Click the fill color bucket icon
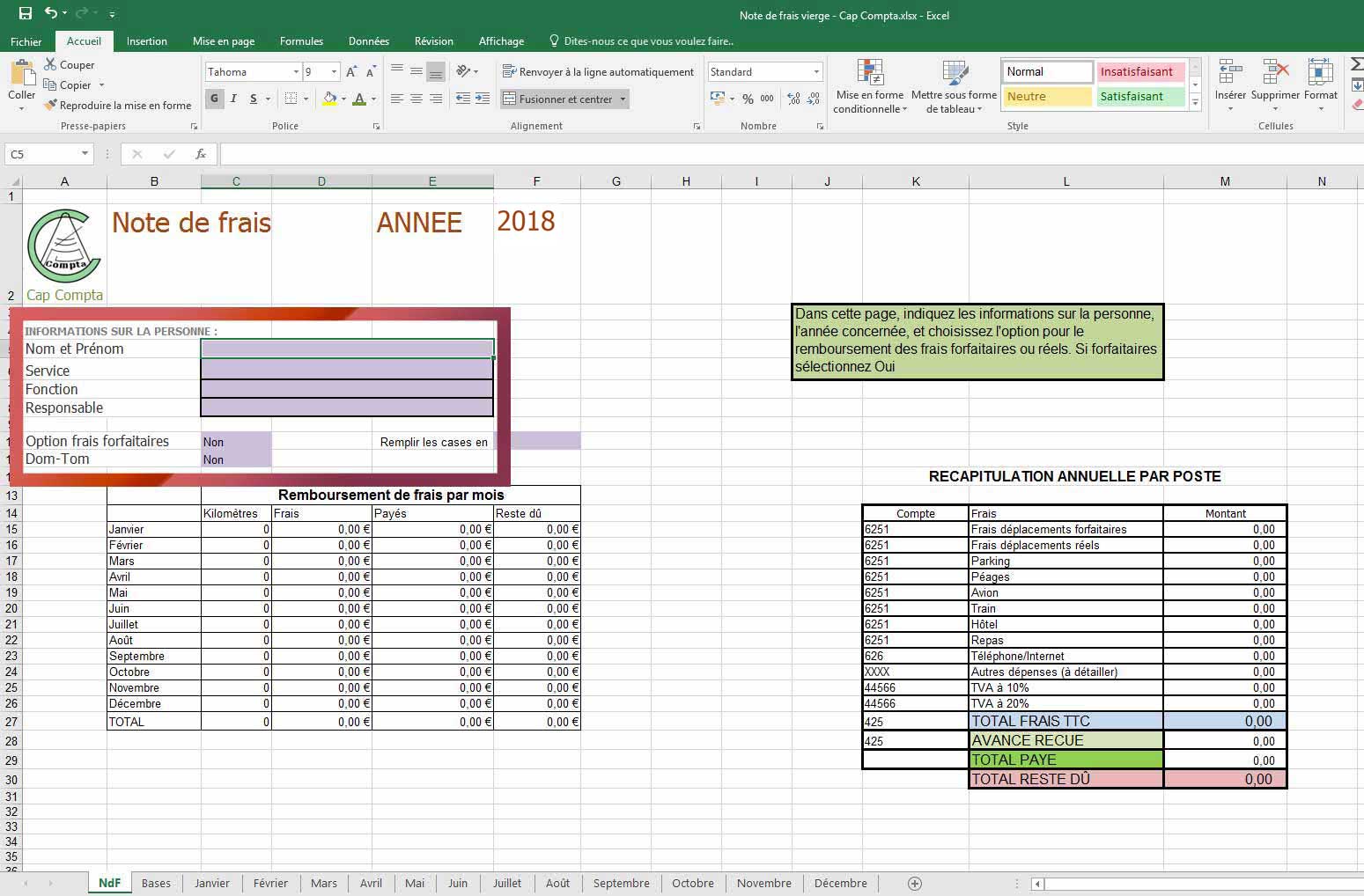 pyautogui.click(x=329, y=99)
